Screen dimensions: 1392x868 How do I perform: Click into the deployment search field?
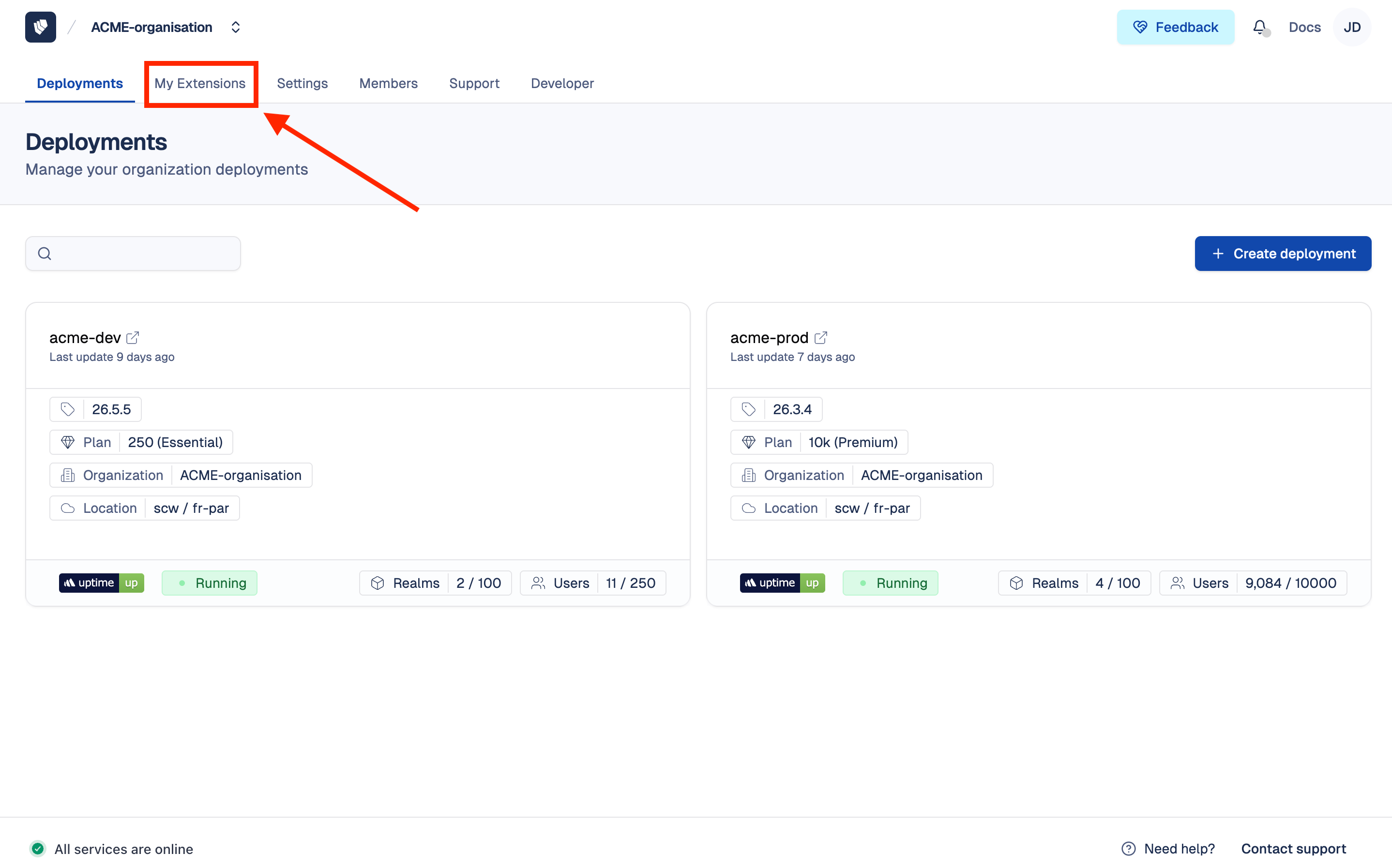pyautogui.click(x=133, y=253)
